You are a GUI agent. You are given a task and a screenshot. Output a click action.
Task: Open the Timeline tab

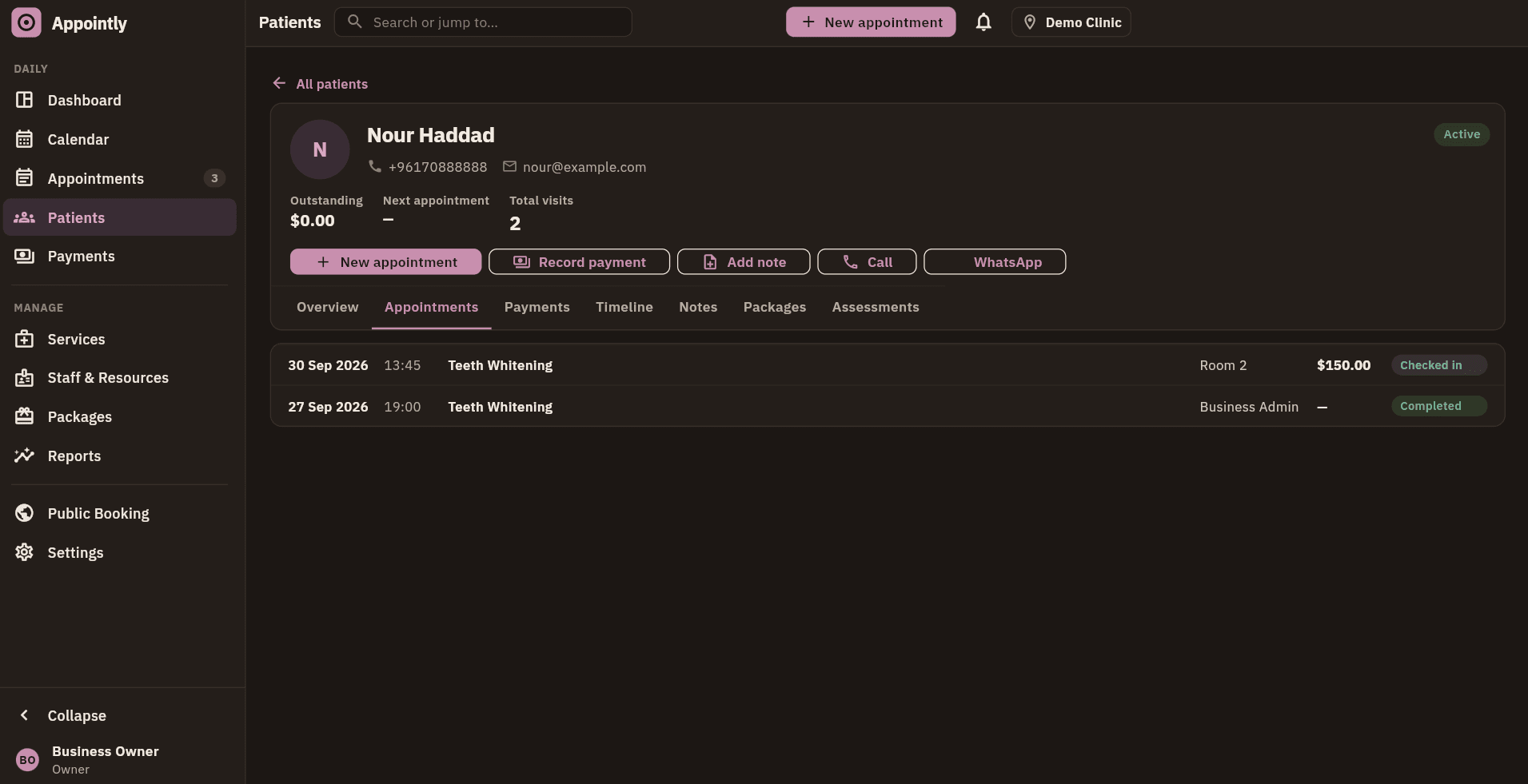tap(624, 307)
